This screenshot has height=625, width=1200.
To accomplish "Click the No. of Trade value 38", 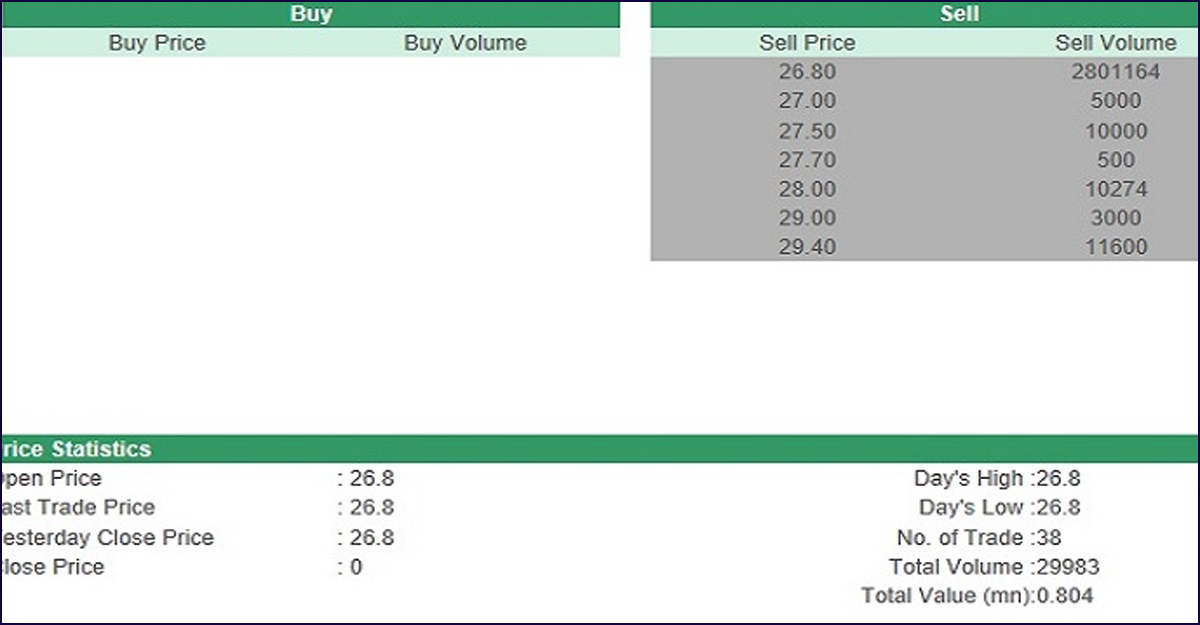I will 1049,538.
